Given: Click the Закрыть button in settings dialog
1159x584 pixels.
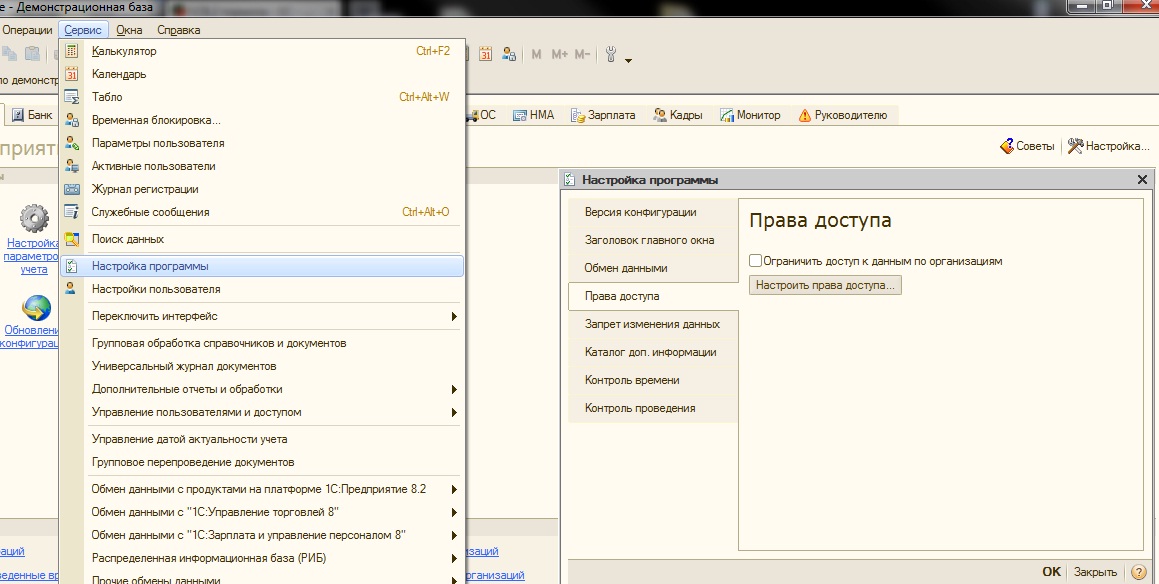Looking at the screenshot, I should coord(1095,571).
